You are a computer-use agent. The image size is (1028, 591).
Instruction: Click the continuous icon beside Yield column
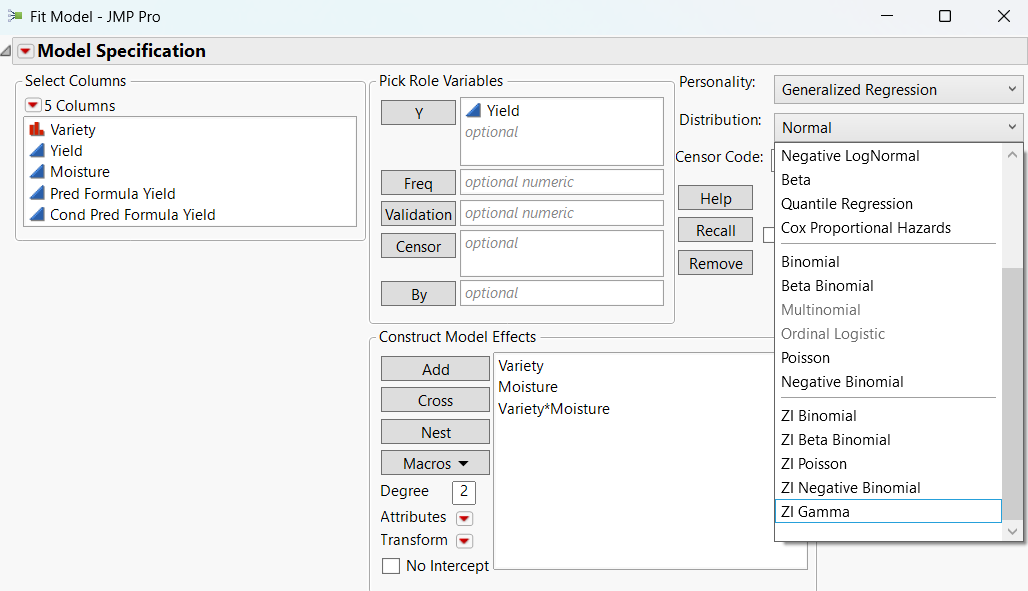(37, 151)
